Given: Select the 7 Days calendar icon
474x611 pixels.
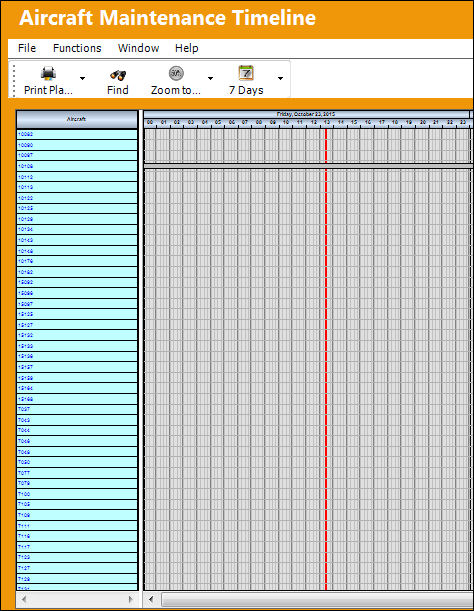Looking at the screenshot, I should coord(246,73).
